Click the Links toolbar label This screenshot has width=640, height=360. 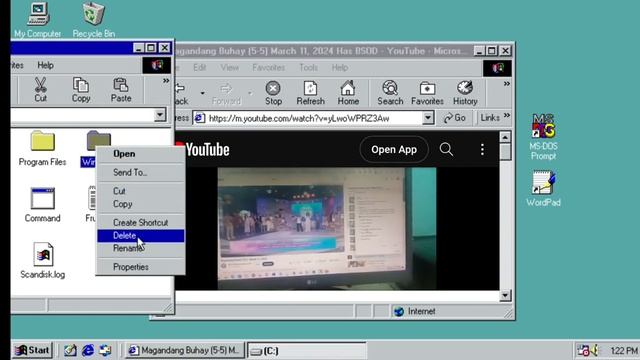pos(490,118)
